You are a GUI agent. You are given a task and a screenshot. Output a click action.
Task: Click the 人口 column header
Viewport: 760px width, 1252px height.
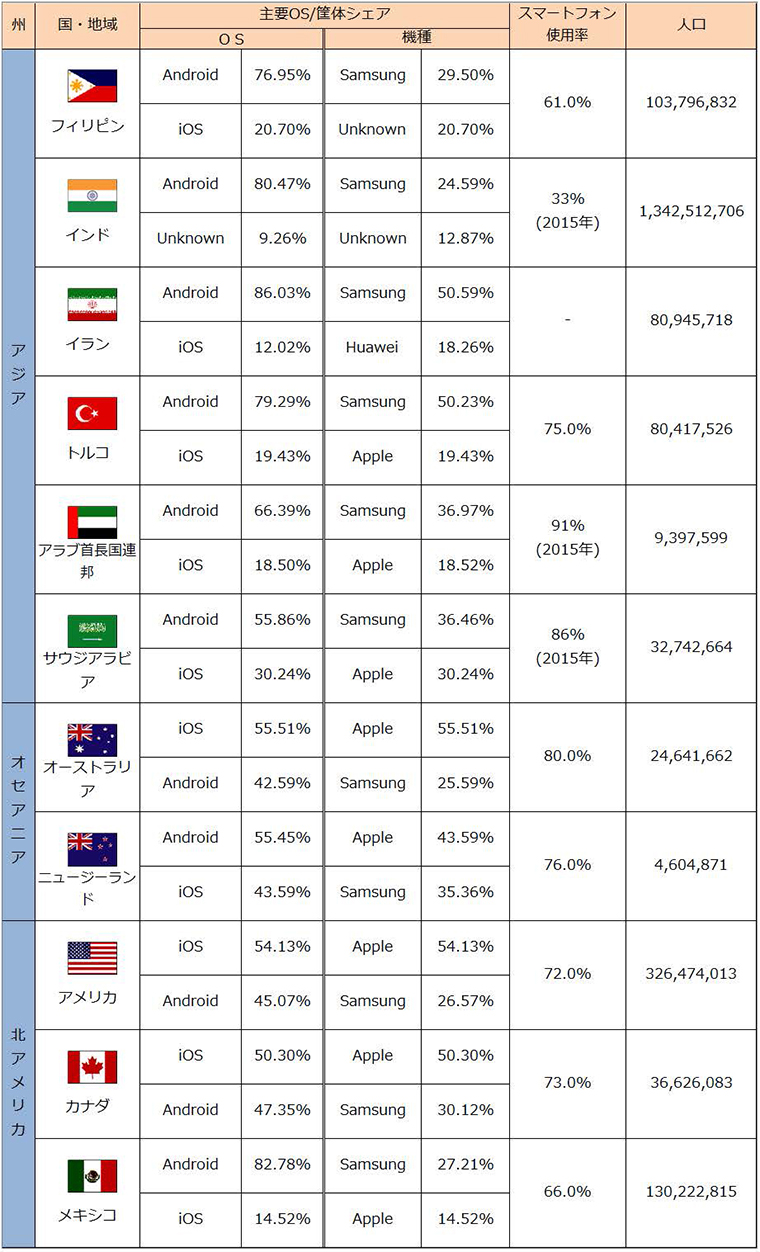[691, 25]
